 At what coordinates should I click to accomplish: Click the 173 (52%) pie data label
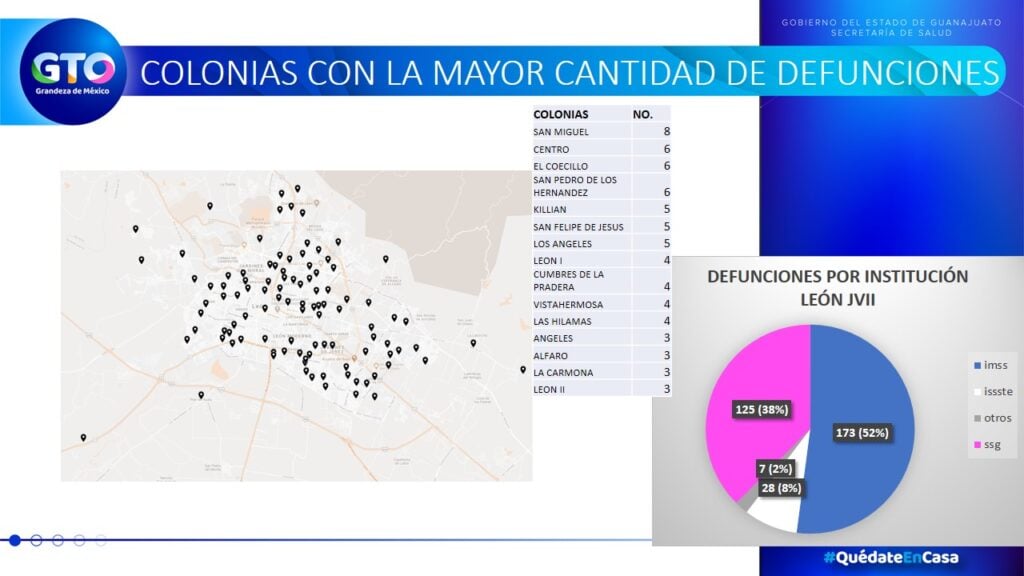click(860, 433)
